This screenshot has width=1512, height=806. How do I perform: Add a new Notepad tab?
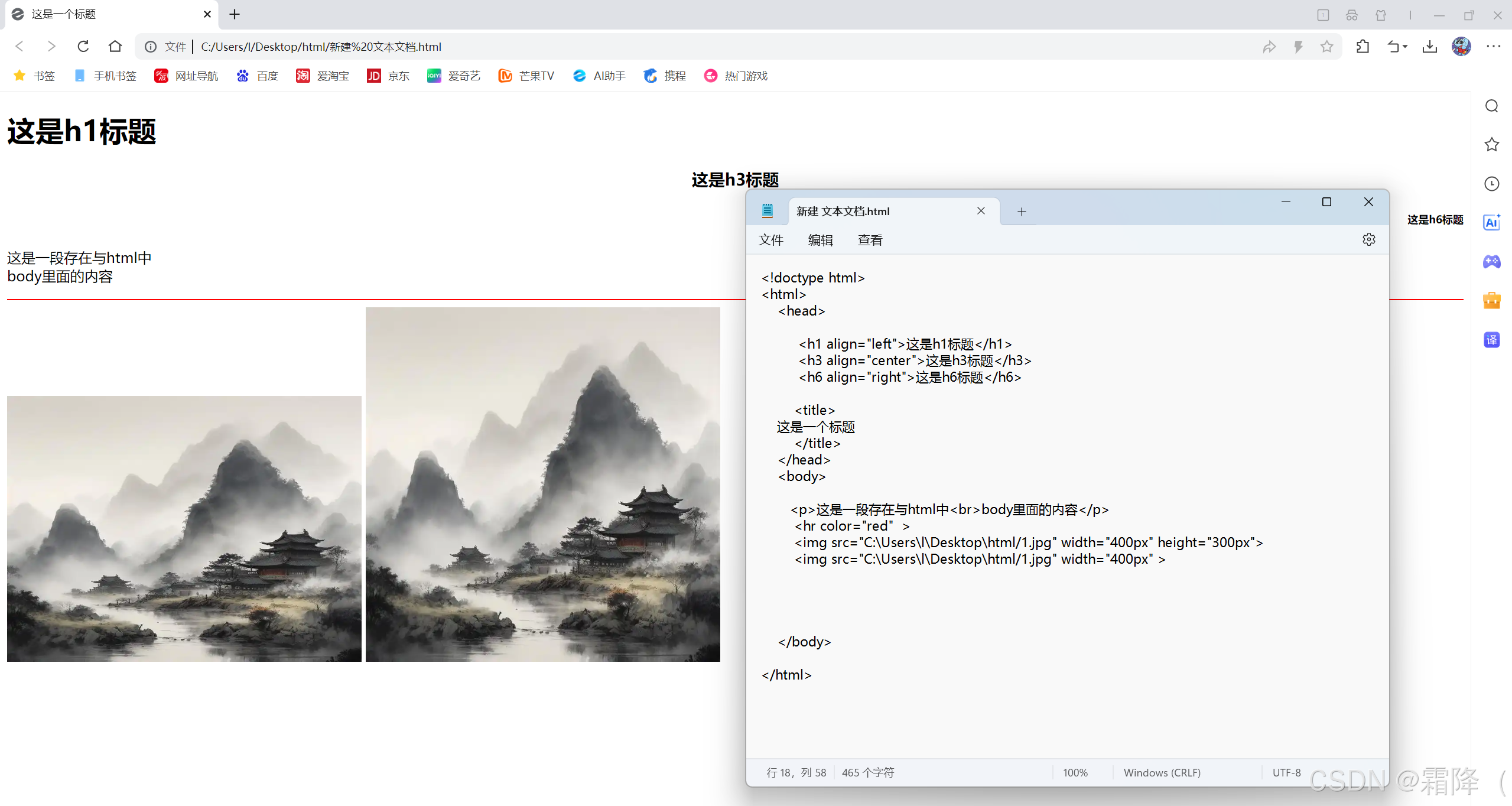tap(1022, 212)
